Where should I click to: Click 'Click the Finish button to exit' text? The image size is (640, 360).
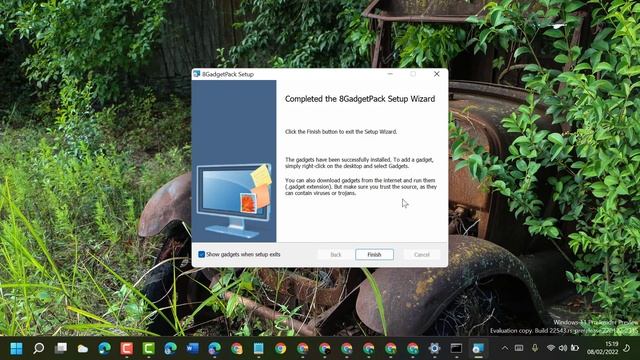(341, 132)
